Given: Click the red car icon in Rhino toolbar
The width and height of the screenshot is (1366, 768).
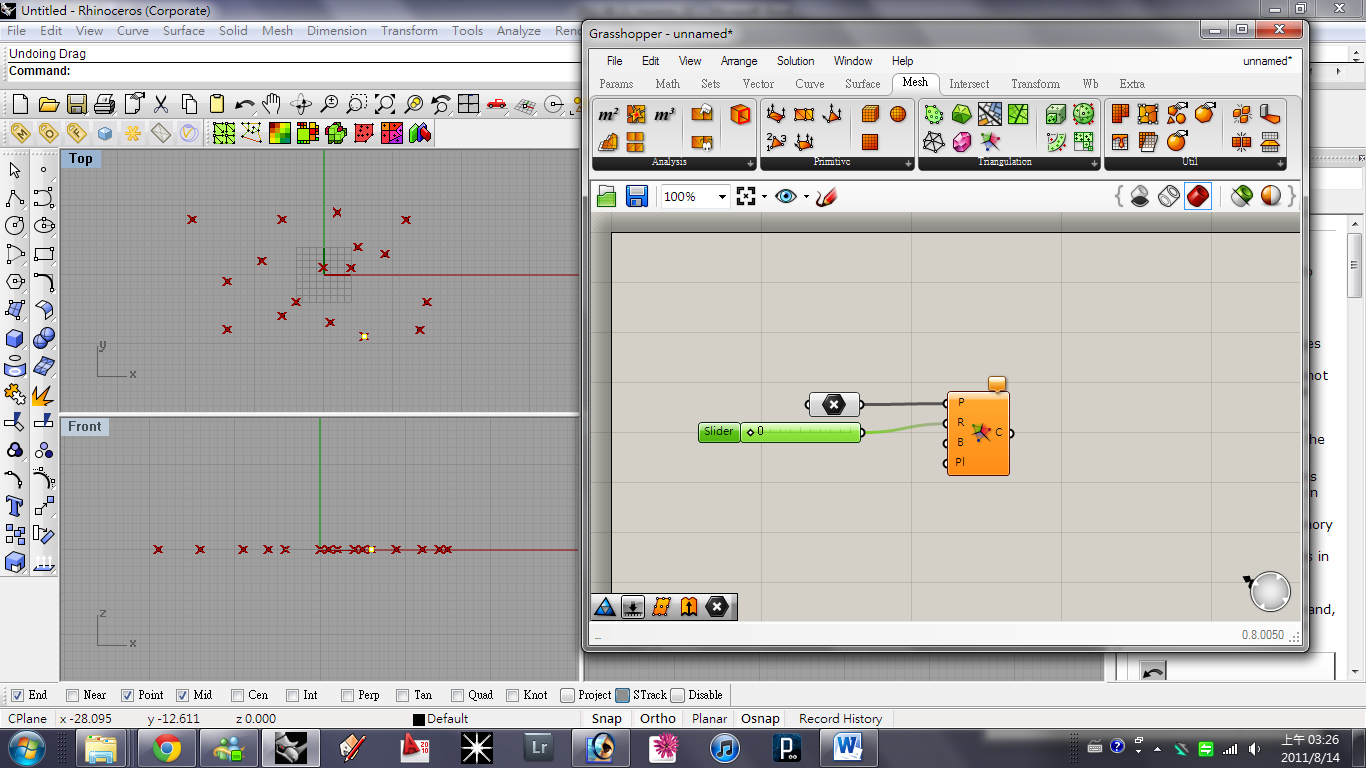Looking at the screenshot, I should [497, 104].
